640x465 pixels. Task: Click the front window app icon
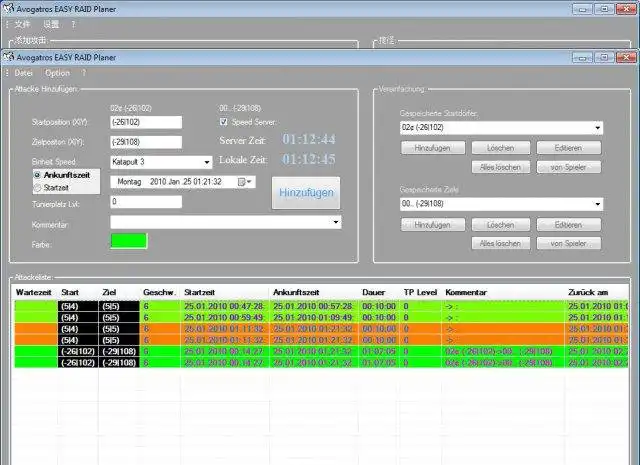pyautogui.click(x=8, y=57)
